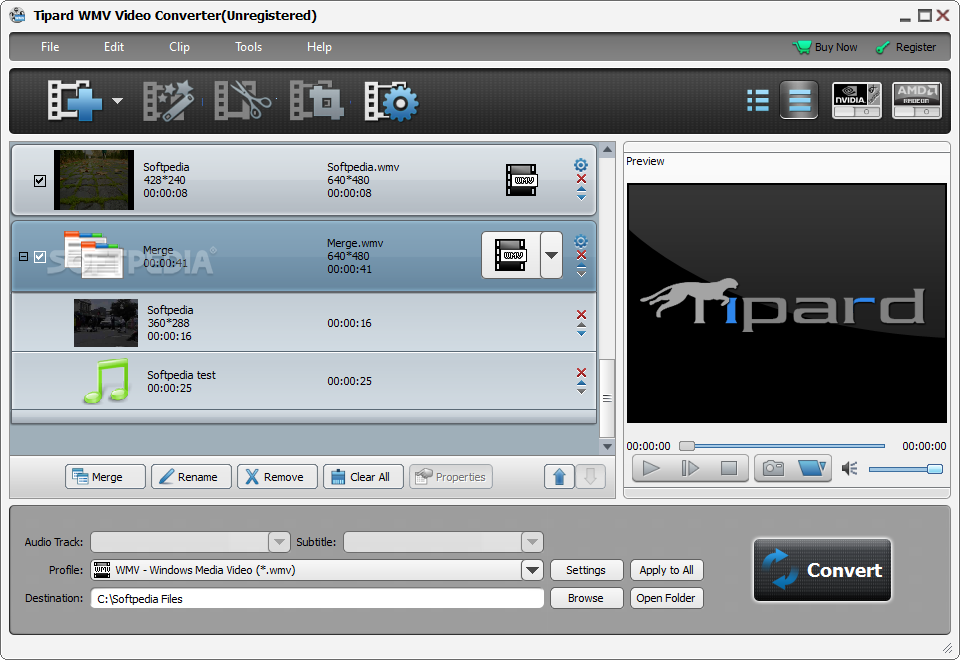Viewport: 960px width, 660px height.
Task: Open the snapshot folder dropdown
Action: click(812, 469)
